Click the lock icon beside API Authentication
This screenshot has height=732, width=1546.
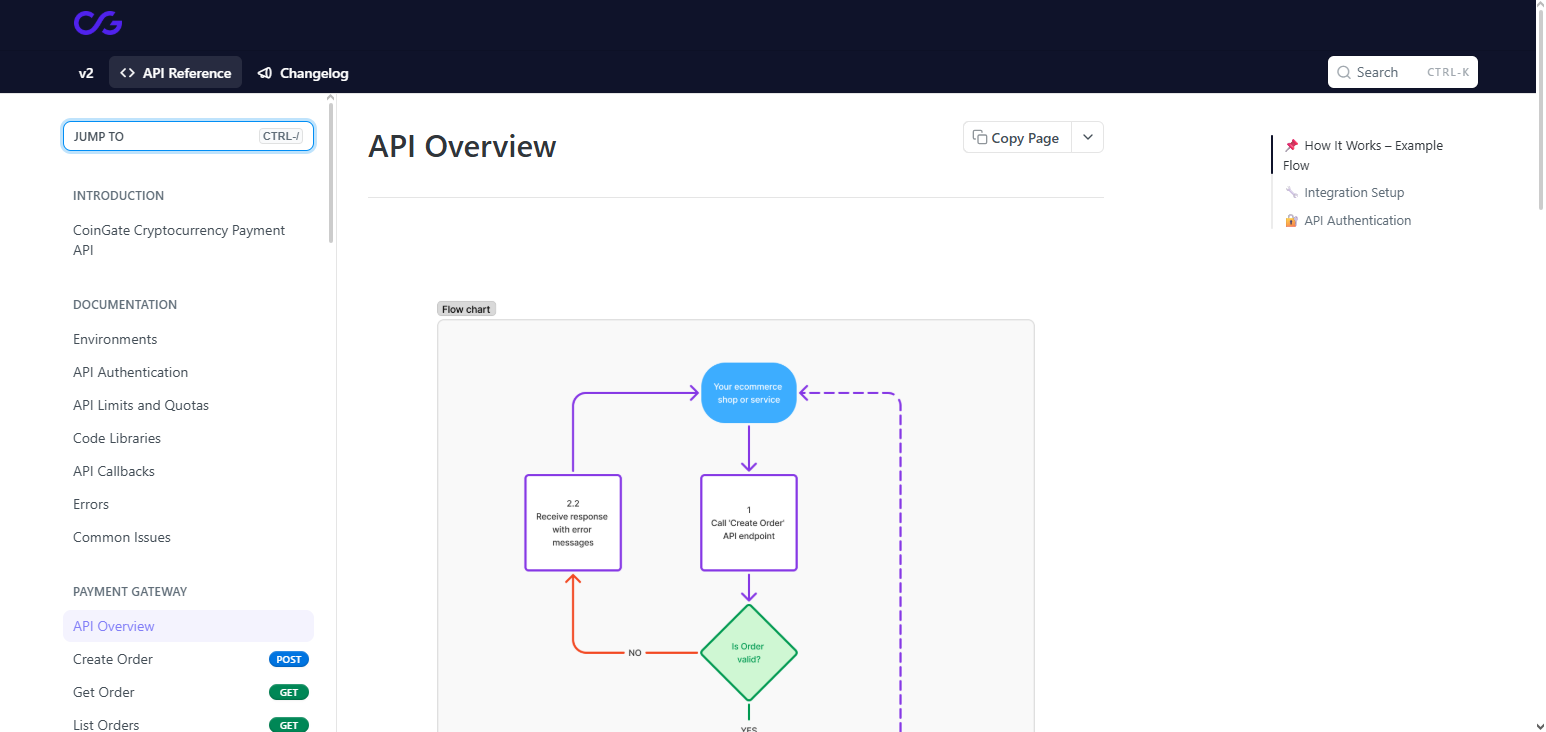tap(1291, 220)
